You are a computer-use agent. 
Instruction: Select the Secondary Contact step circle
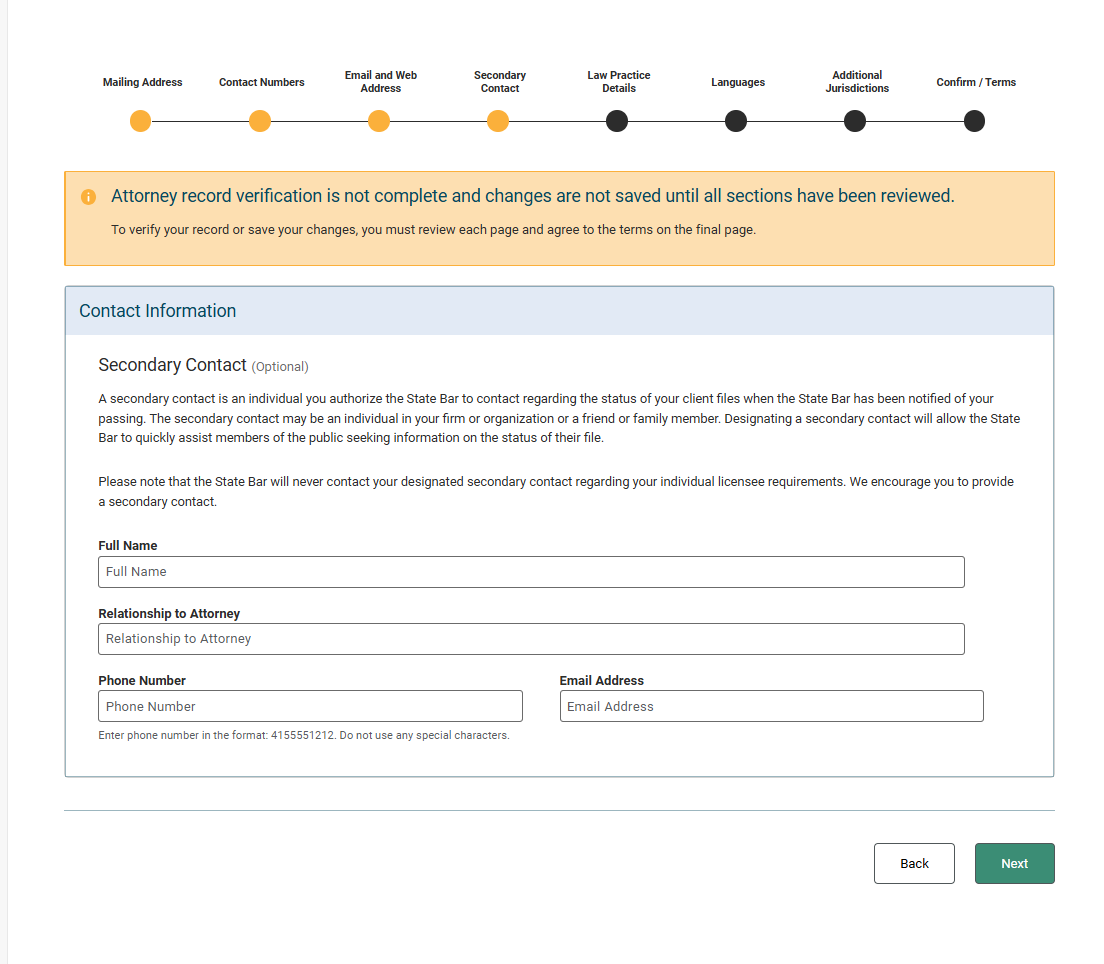(x=498, y=121)
